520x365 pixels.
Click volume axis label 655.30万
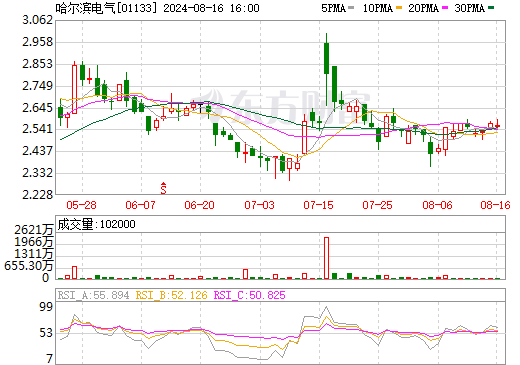(x=29, y=266)
